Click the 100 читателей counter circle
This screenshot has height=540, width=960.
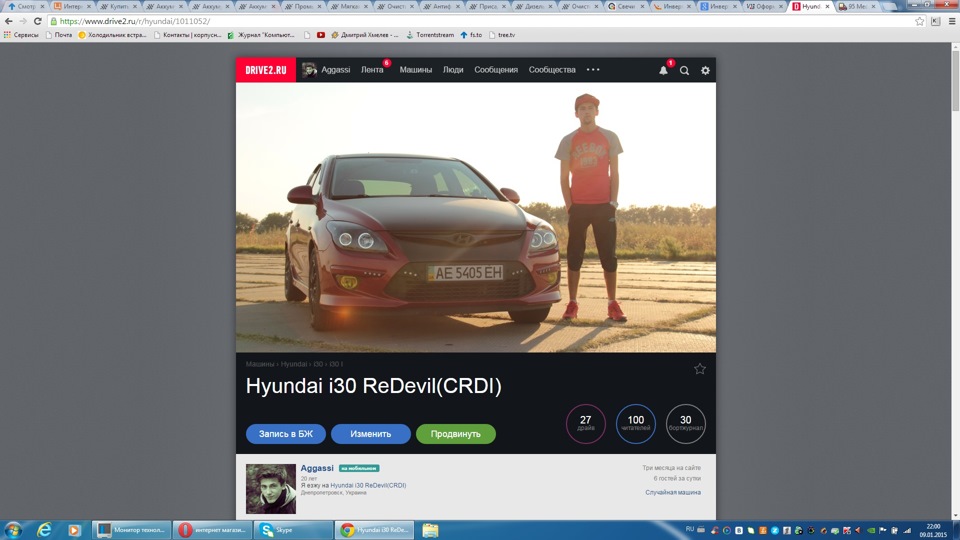click(x=636, y=423)
